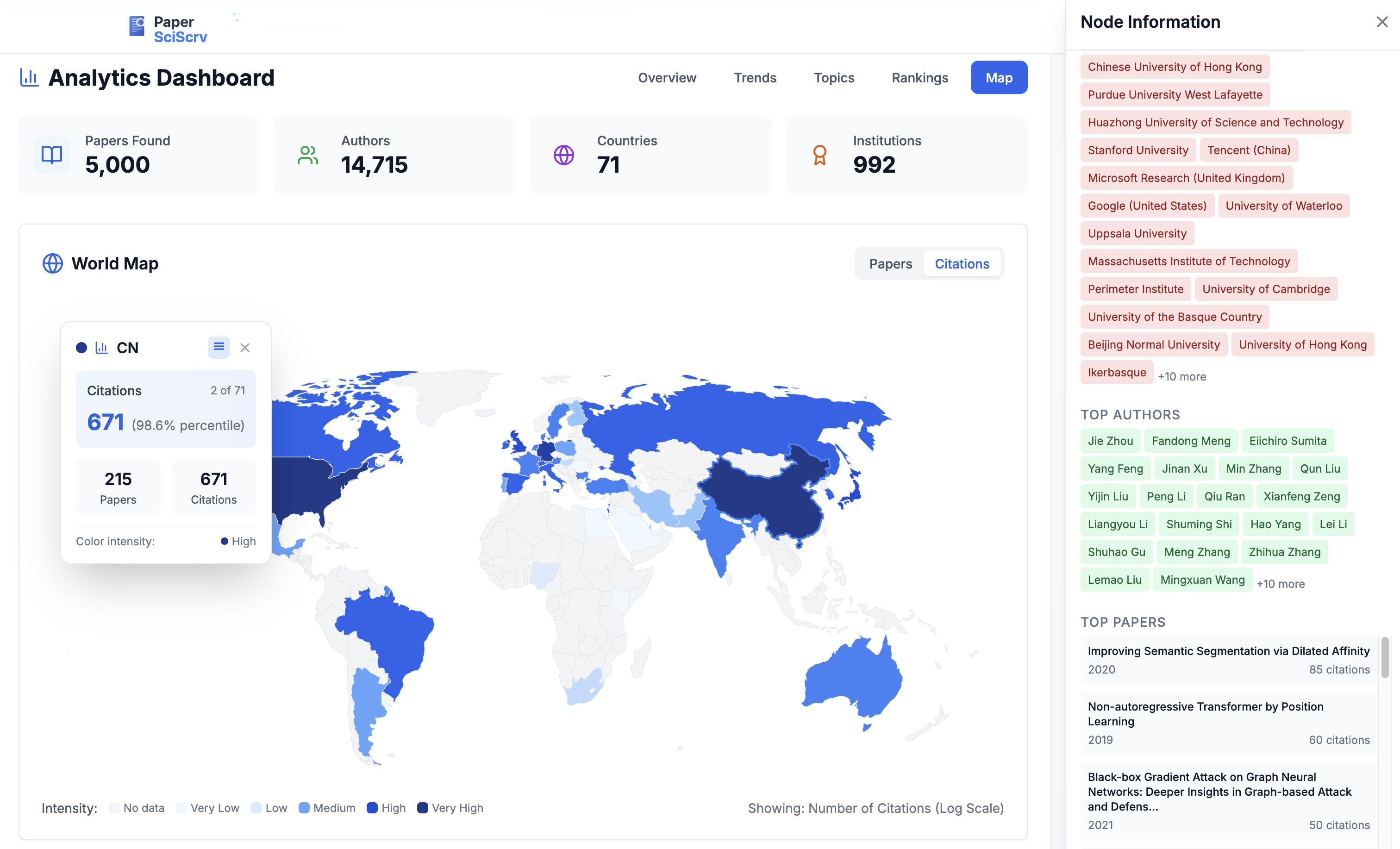Expand '+10 more' top authors
Viewport: 1400px width, 849px height.
(x=1281, y=584)
